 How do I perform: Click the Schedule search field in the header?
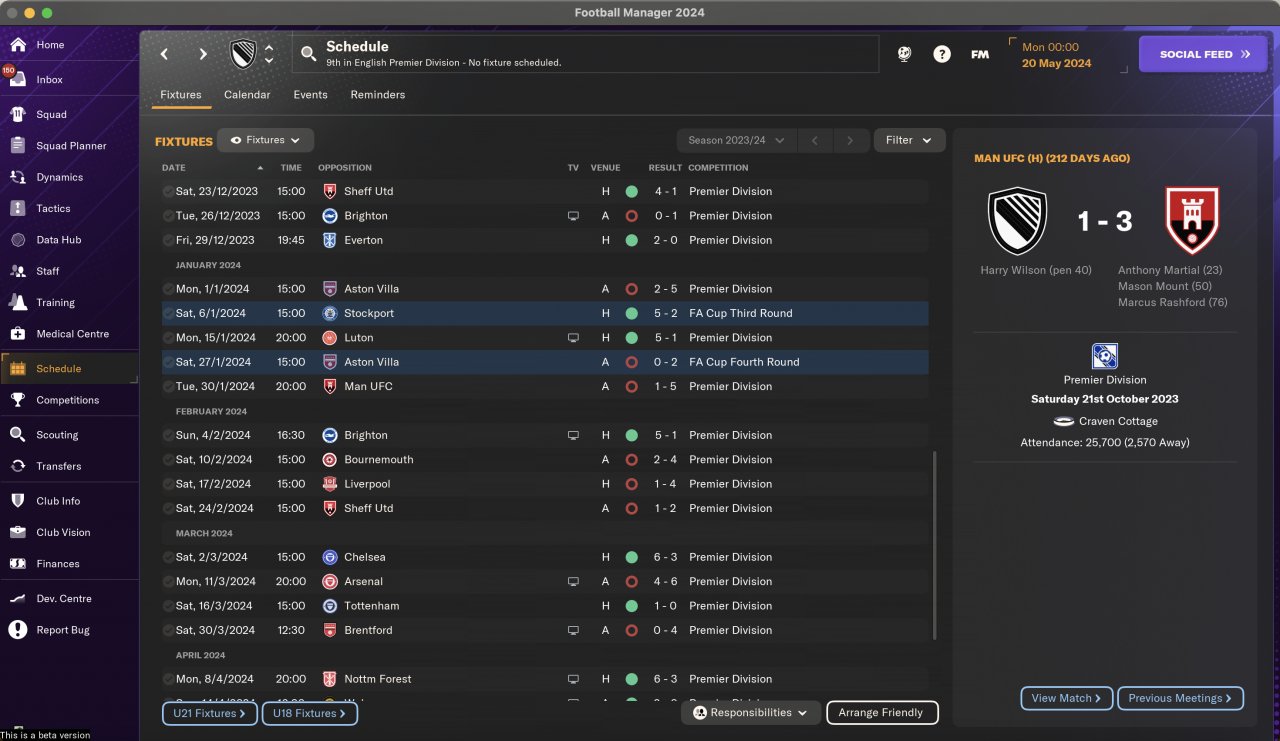(584, 54)
